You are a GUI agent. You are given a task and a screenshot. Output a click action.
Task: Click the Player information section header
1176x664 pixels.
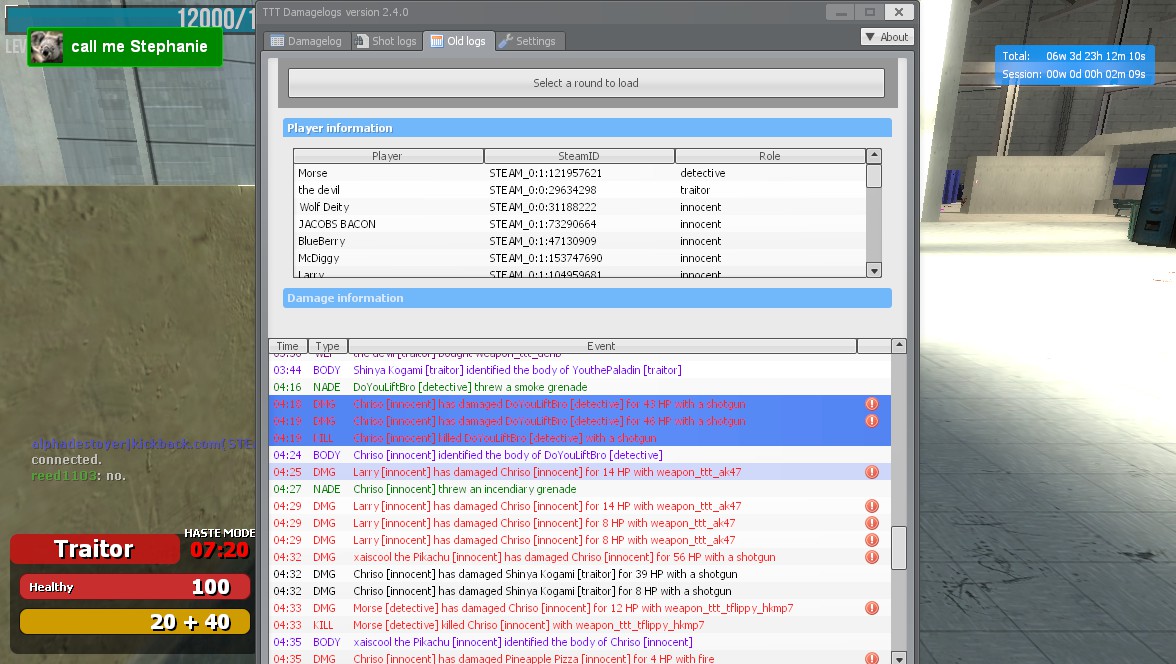[587, 128]
